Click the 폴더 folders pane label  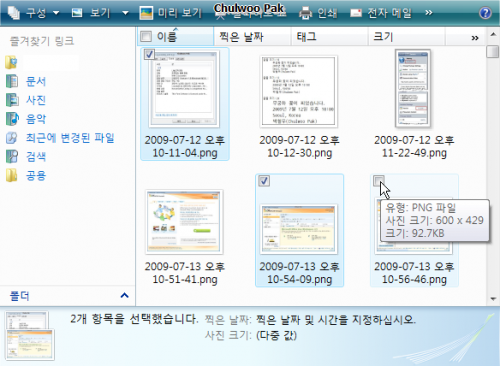[x=20, y=296]
